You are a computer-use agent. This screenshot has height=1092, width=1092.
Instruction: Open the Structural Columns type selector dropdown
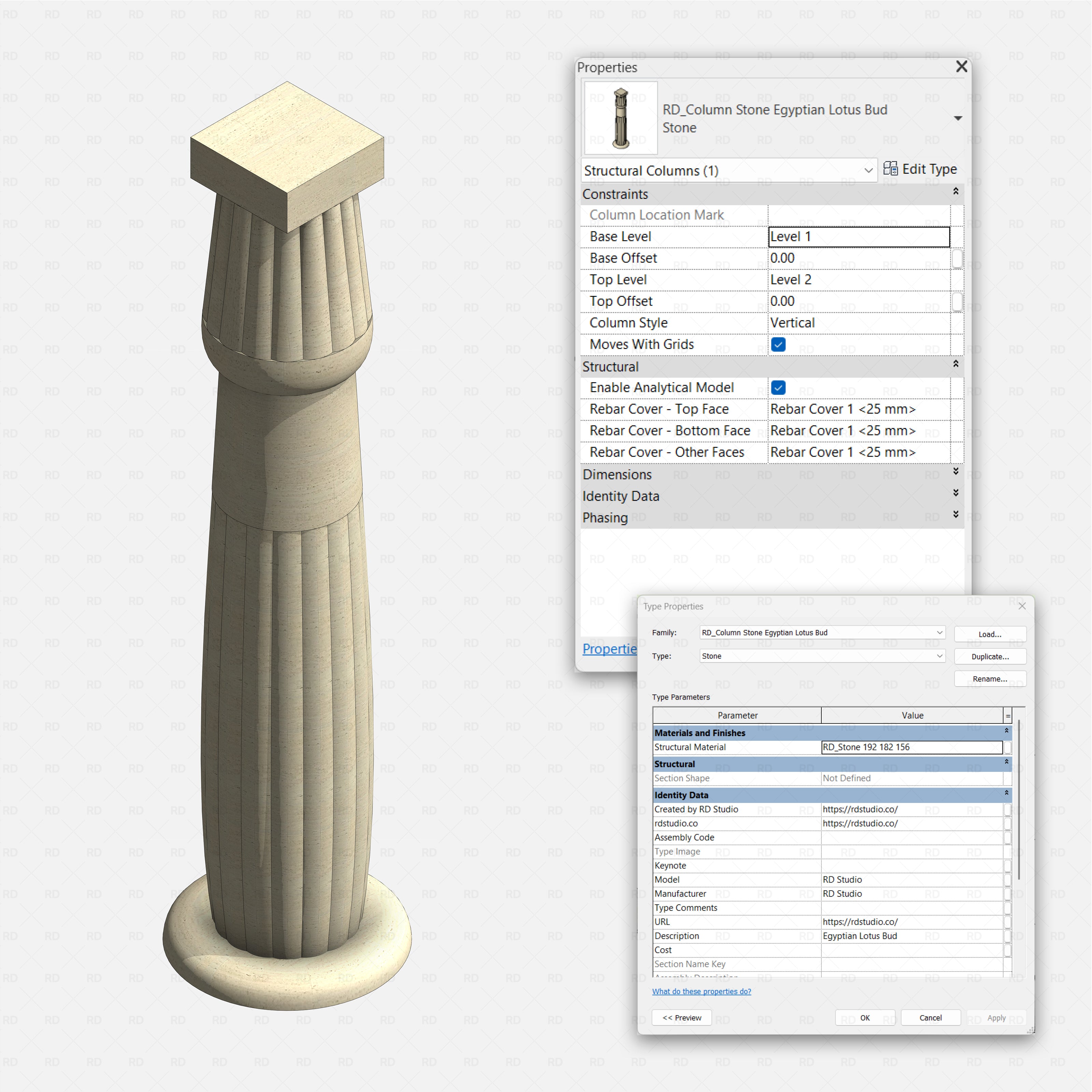[868, 170]
